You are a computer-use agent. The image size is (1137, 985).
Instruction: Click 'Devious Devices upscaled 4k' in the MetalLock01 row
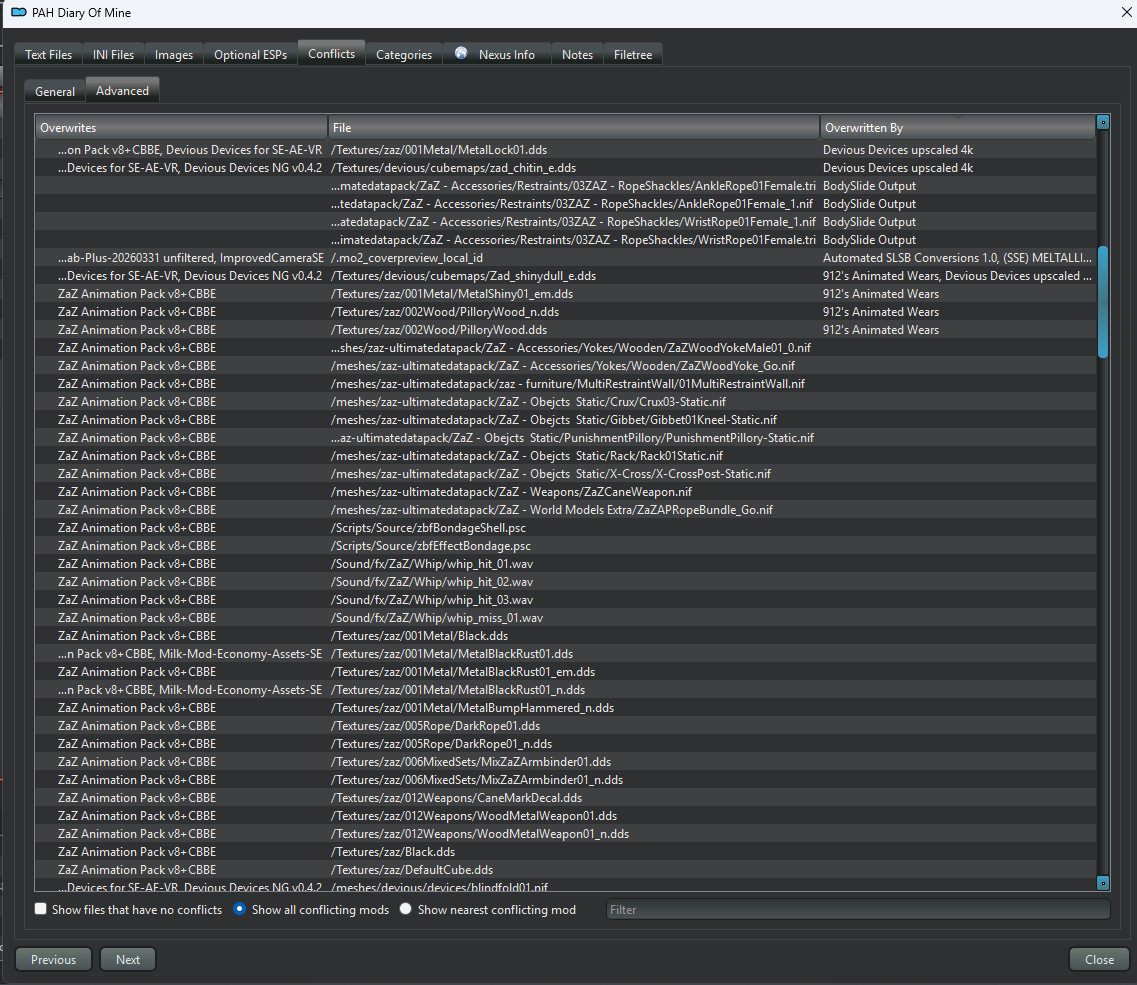[898, 149]
